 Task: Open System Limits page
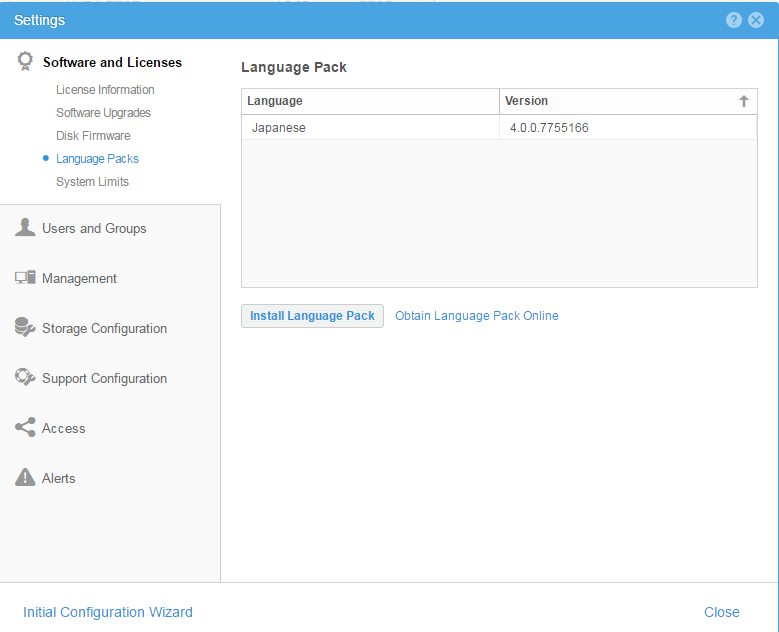pos(92,182)
